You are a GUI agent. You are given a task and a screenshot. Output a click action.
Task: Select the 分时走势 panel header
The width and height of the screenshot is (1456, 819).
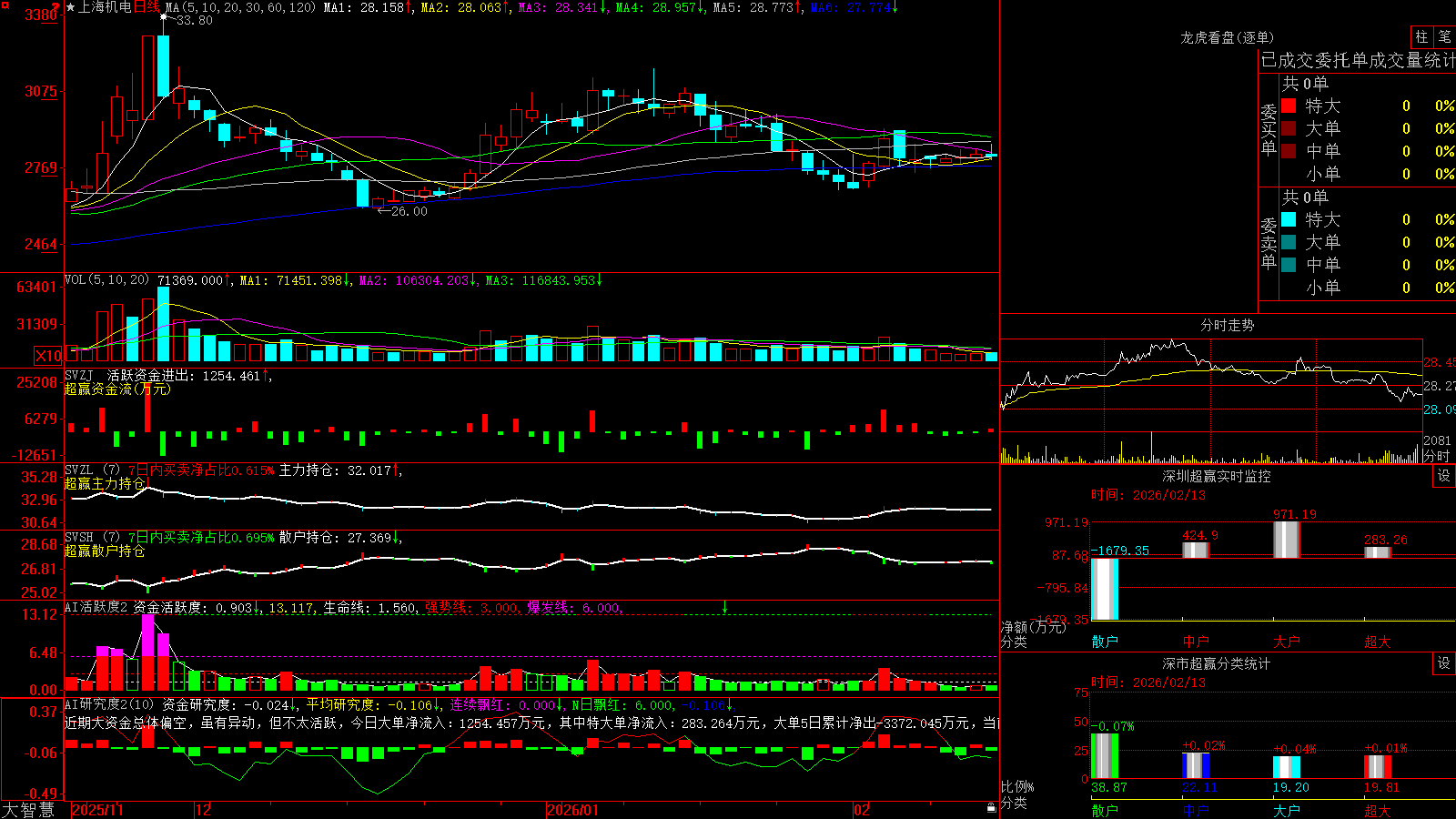[x=1227, y=325]
